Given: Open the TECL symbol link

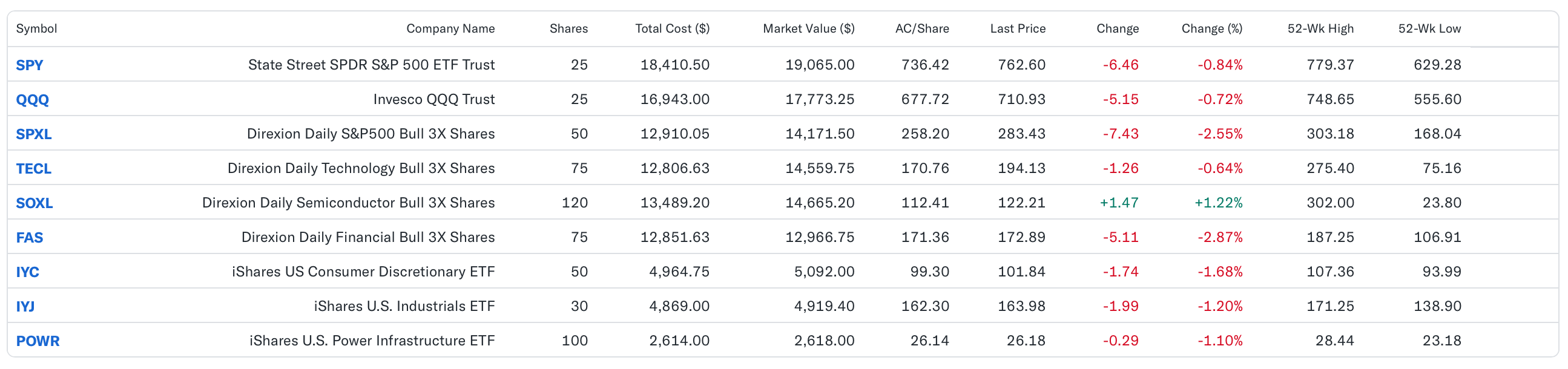Looking at the screenshot, I should tap(33, 168).
